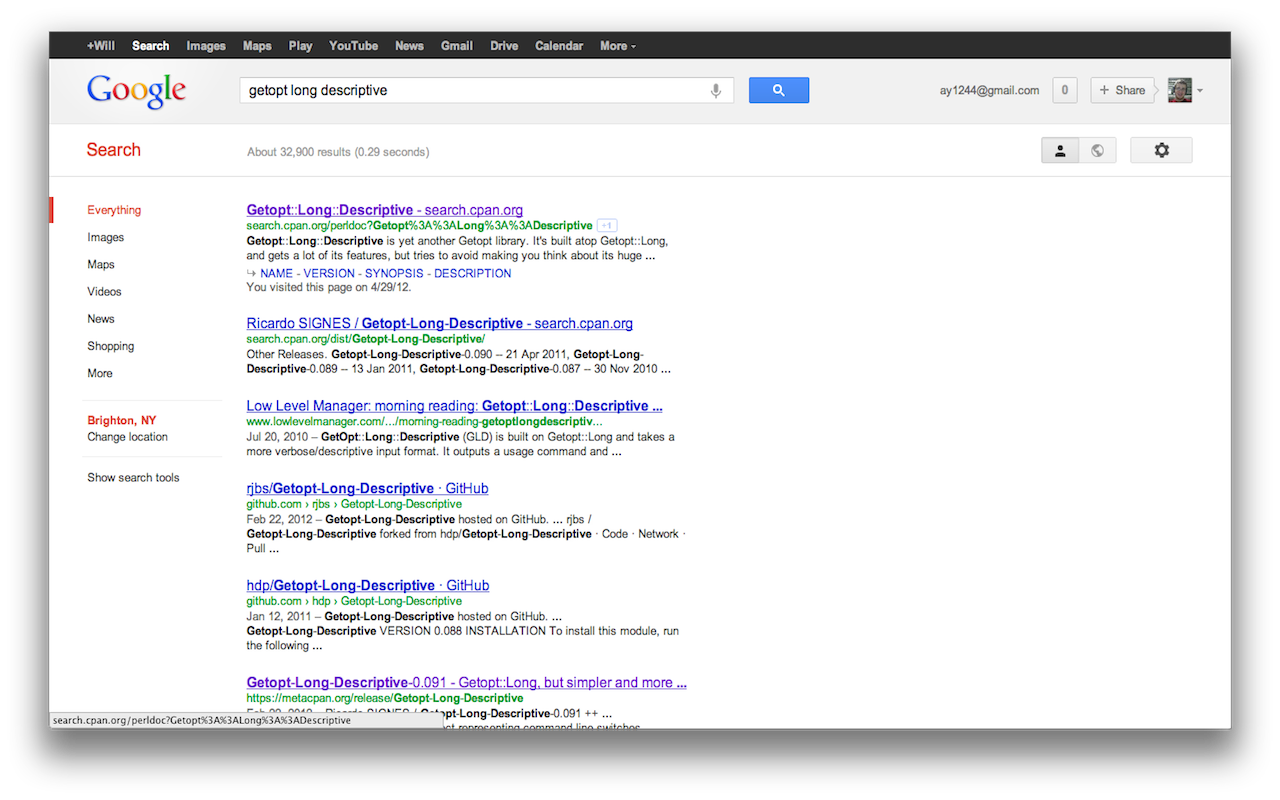Filter by Images in left sidebar
1280x800 pixels.
106,237
